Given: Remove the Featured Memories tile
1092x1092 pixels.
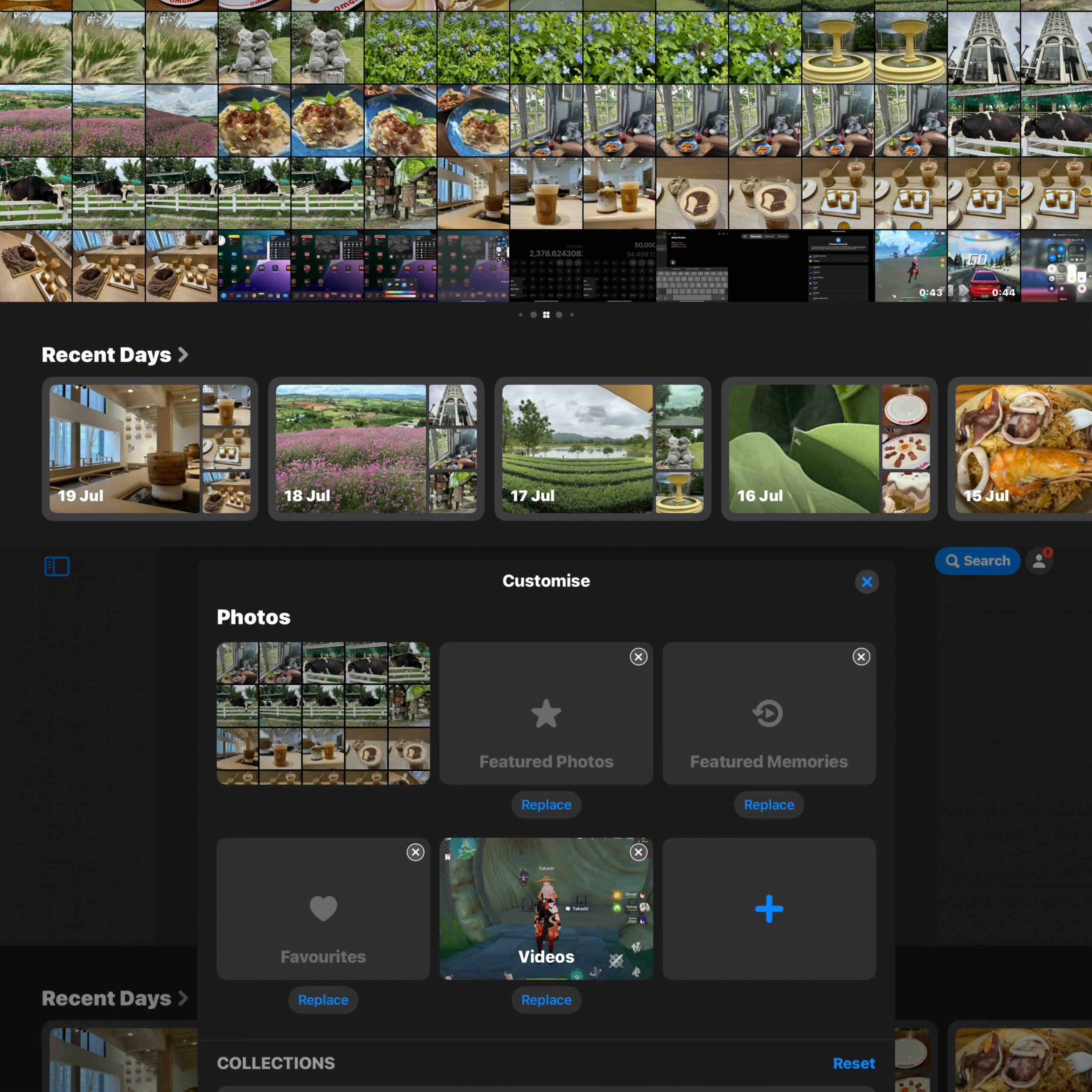Looking at the screenshot, I should tap(861, 657).
